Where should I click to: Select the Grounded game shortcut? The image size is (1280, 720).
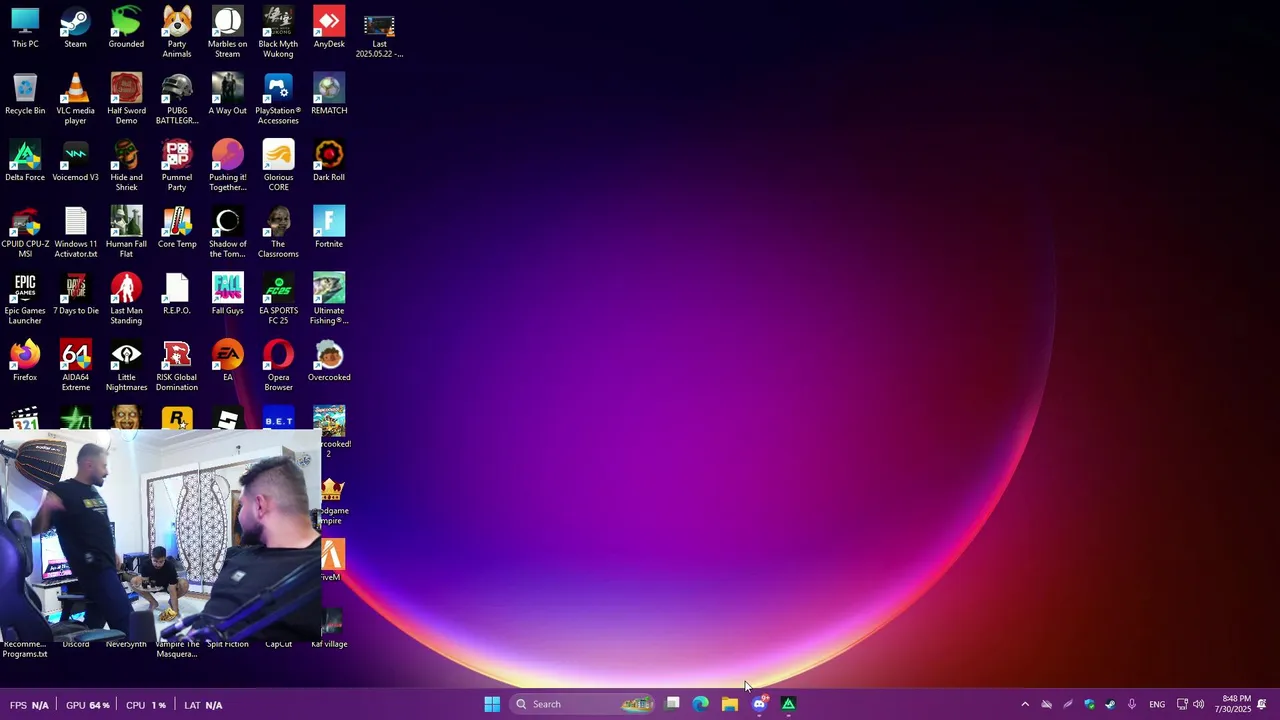click(x=126, y=28)
